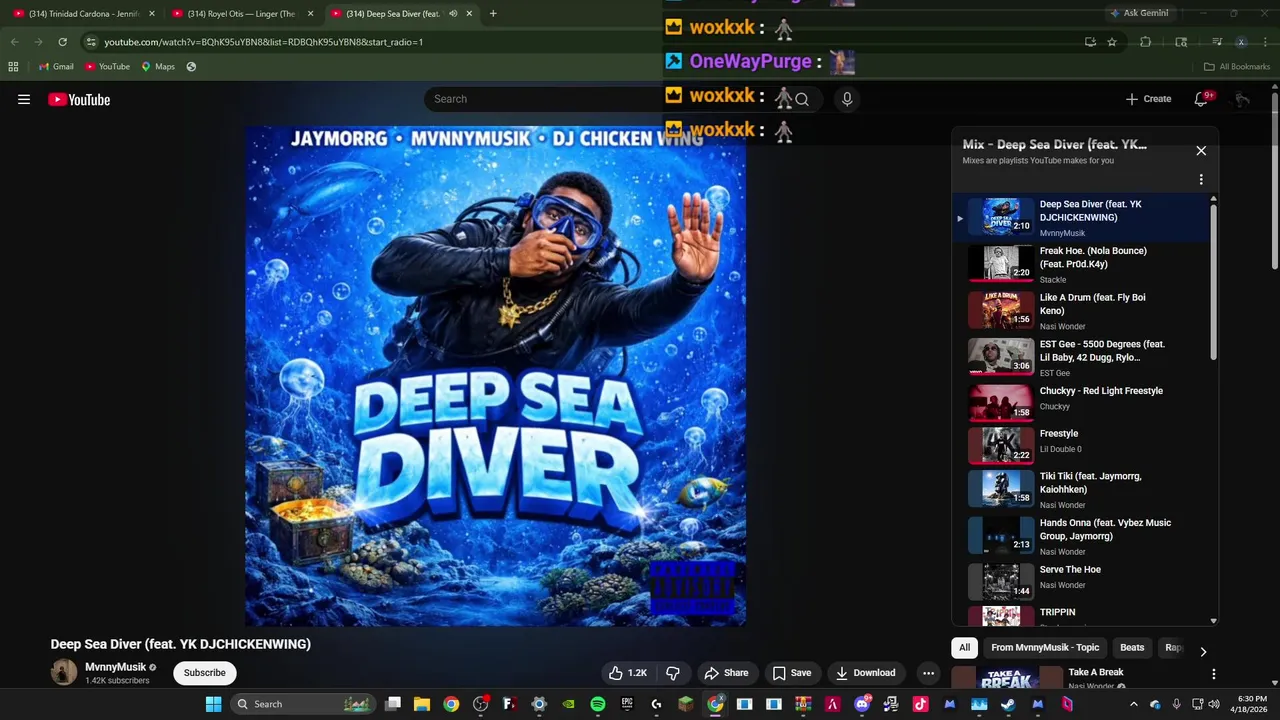Open Epic Games Launcher from the taskbar
Screen dimensions: 1280x720
coord(627,704)
